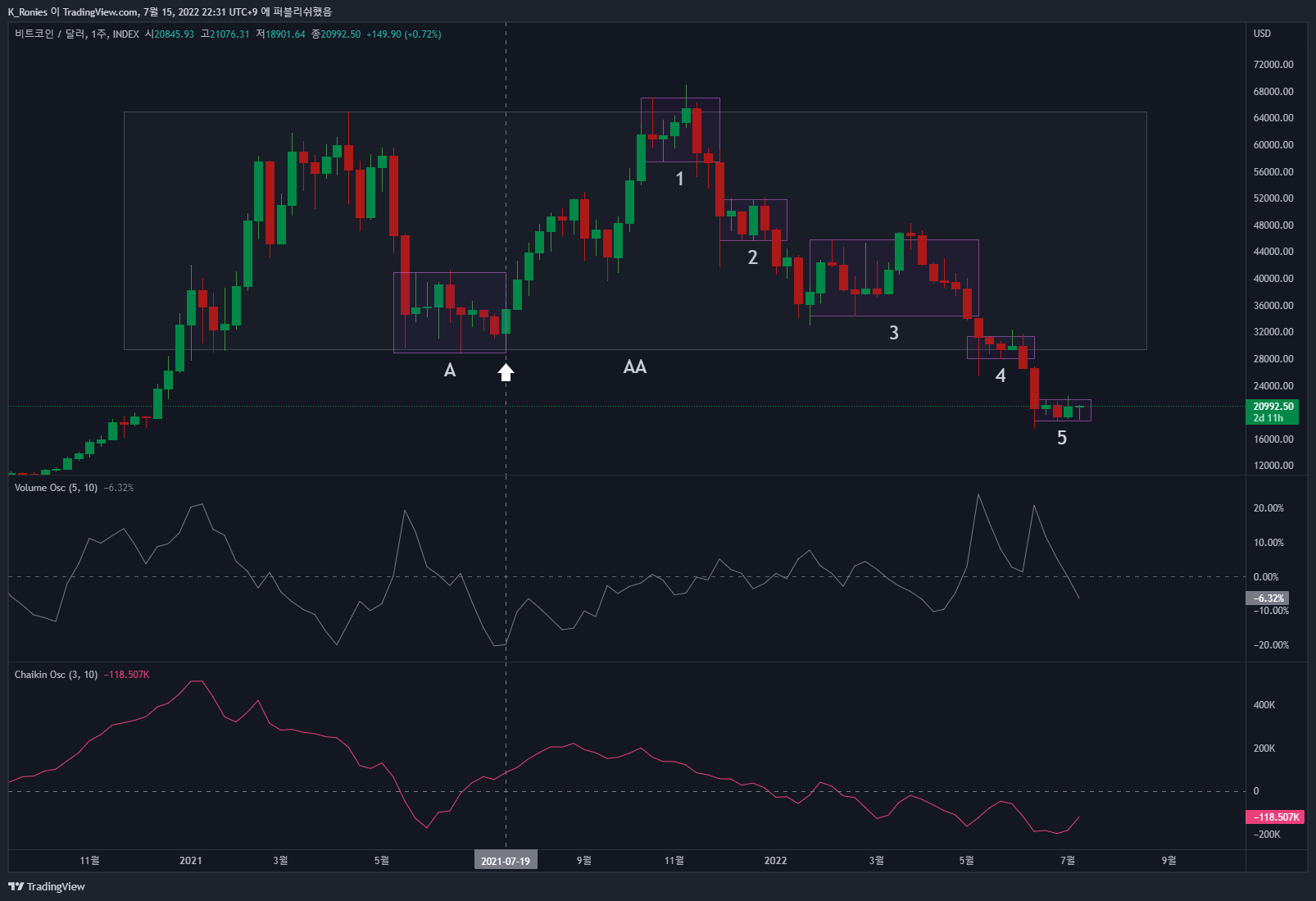Click the TradingView logo at the bottom
1316x901 pixels.
tap(47, 886)
